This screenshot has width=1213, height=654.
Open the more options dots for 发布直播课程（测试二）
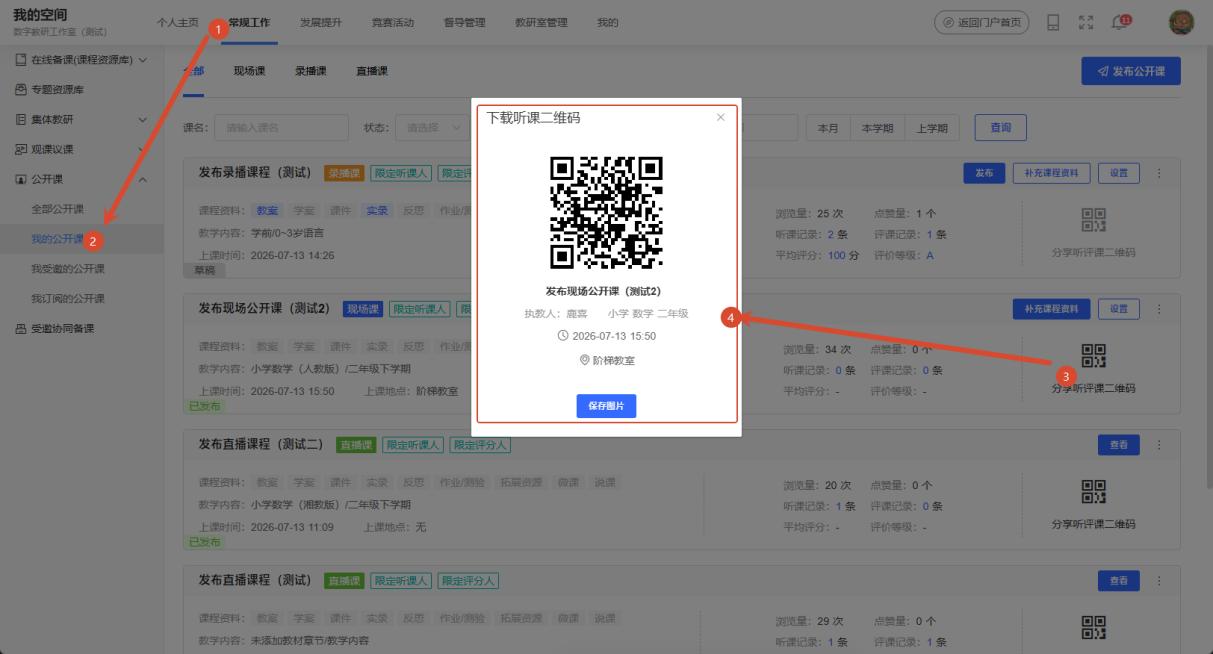point(1160,444)
